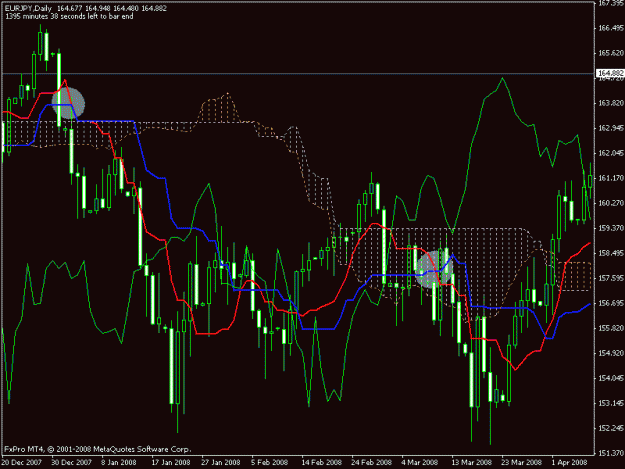Click the 162.945 price scale label
625x469 pixels.
point(611,128)
